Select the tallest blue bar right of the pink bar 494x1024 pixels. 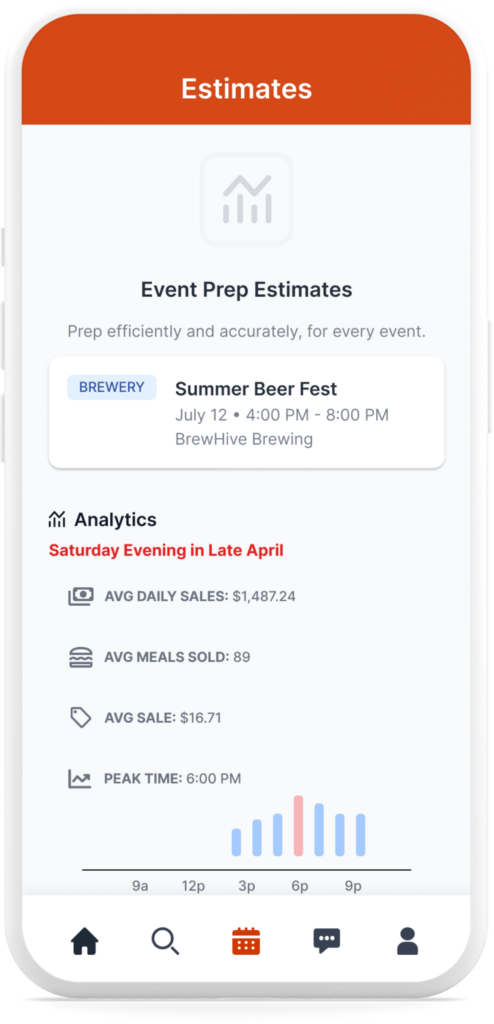[320, 830]
